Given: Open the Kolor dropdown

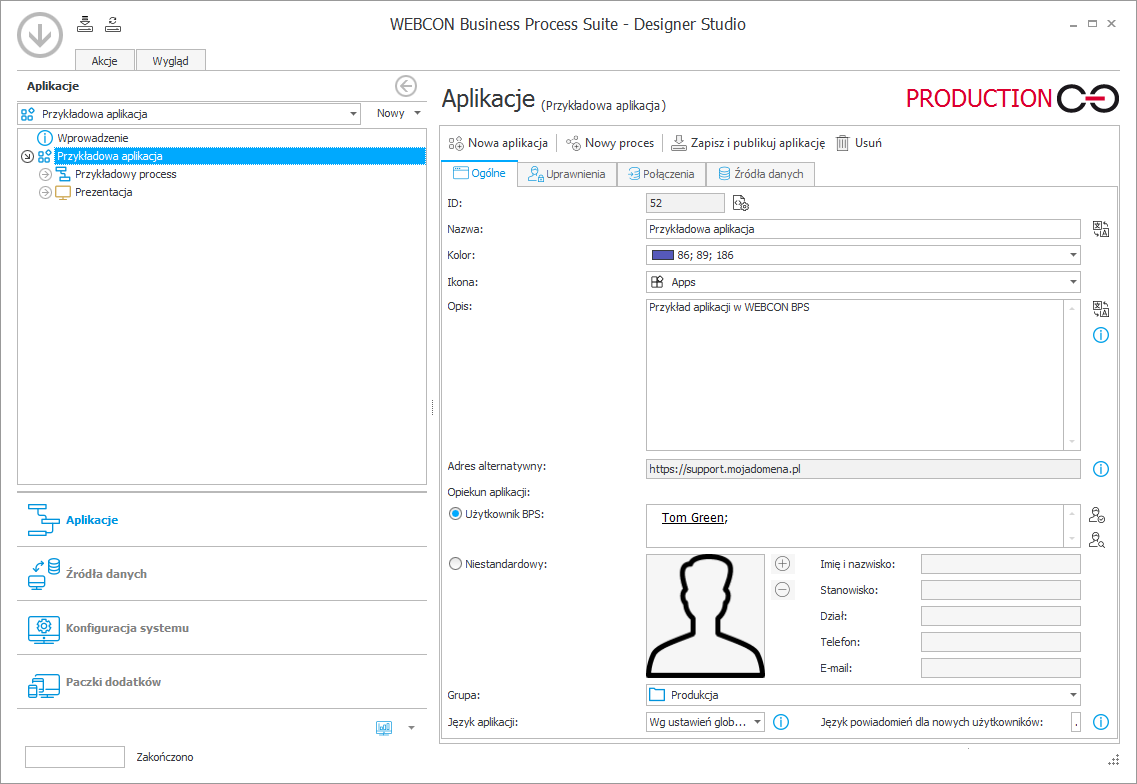Looking at the screenshot, I should click(1073, 255).
